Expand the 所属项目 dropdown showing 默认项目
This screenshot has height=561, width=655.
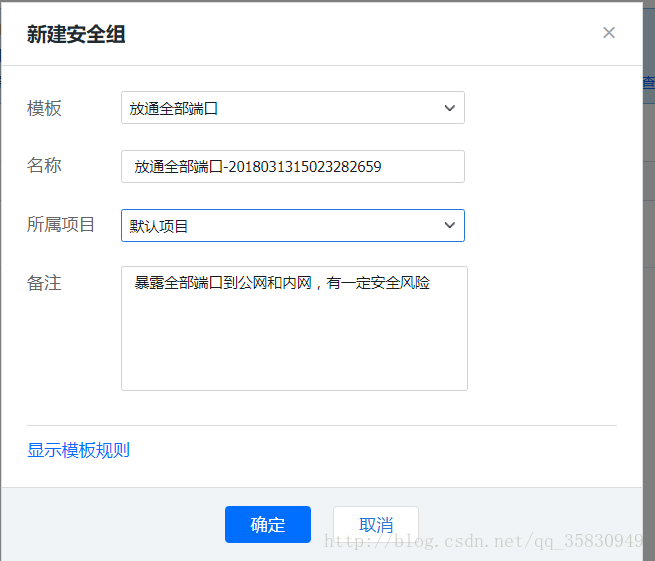[x=293, y=226]
